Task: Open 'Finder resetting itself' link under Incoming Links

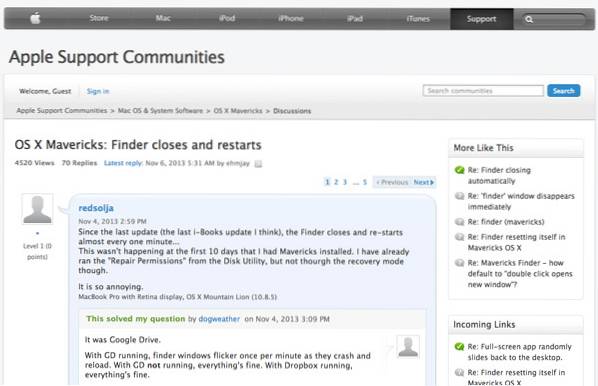Action: click(516, 377)
